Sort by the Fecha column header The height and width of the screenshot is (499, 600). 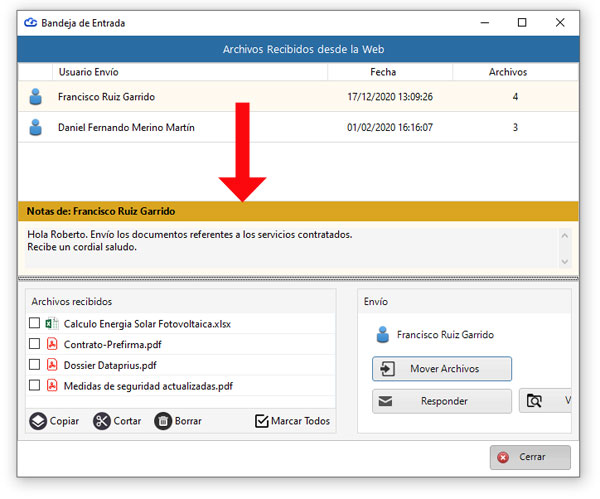tap(390, 72)
